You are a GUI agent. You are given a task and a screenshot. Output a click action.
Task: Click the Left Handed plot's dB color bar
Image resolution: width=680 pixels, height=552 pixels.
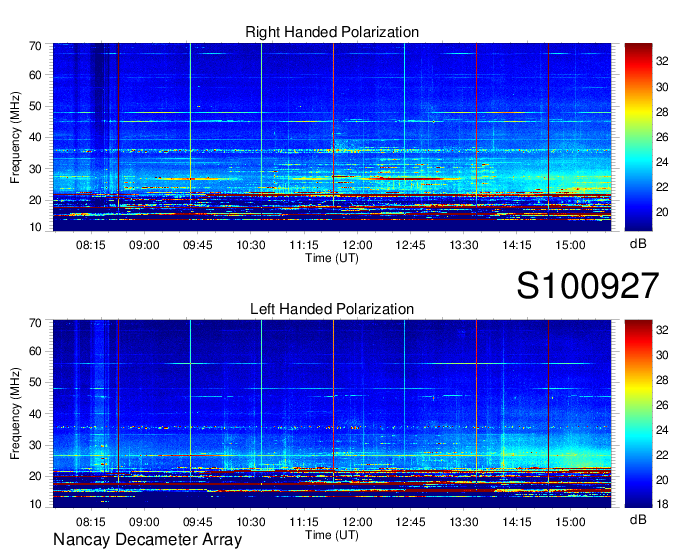pyautogui.click(x=638, y=414)
